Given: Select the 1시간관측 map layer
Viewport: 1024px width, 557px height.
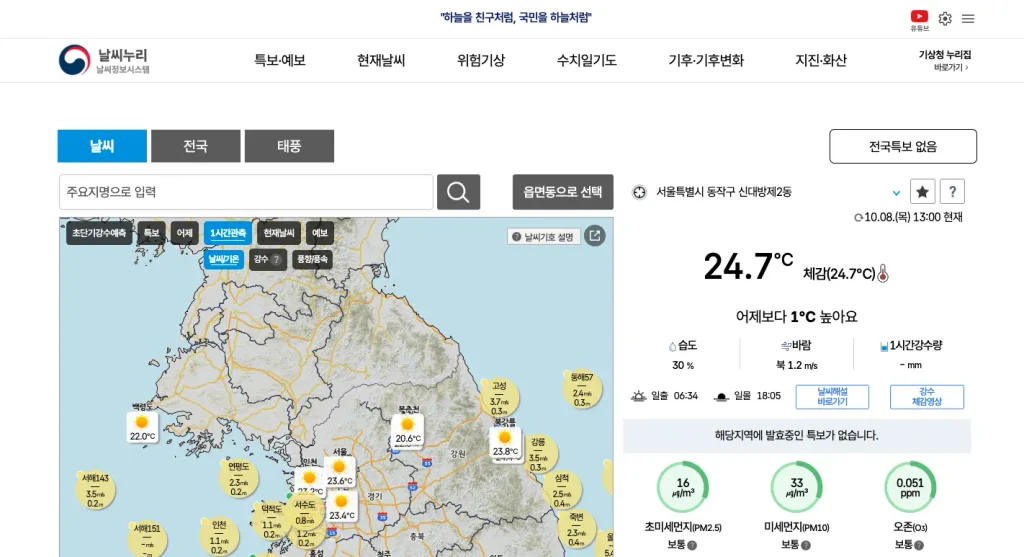Looking at the screenshot, I should [228, 233].
